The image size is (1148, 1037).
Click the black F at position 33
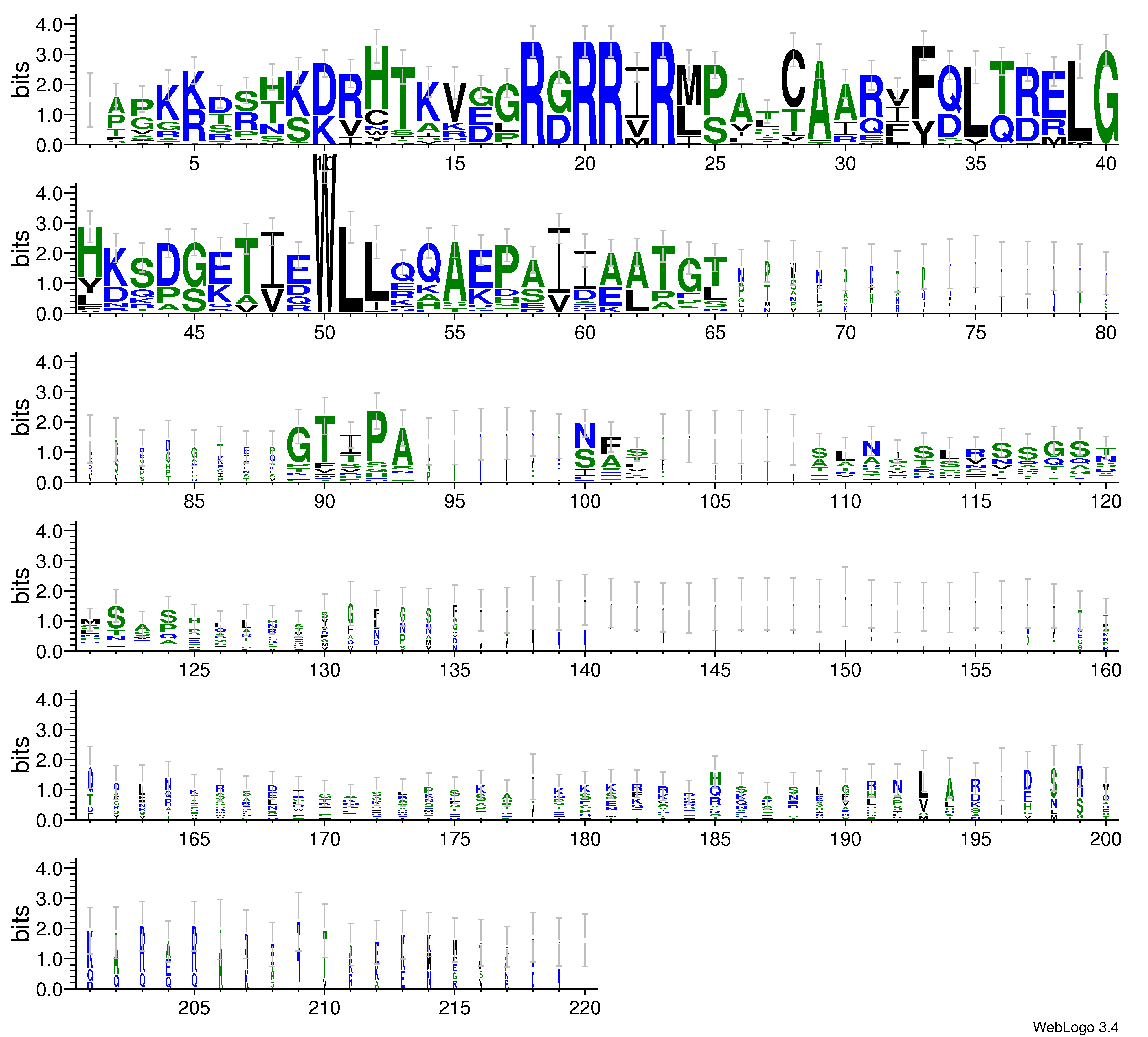924,82
